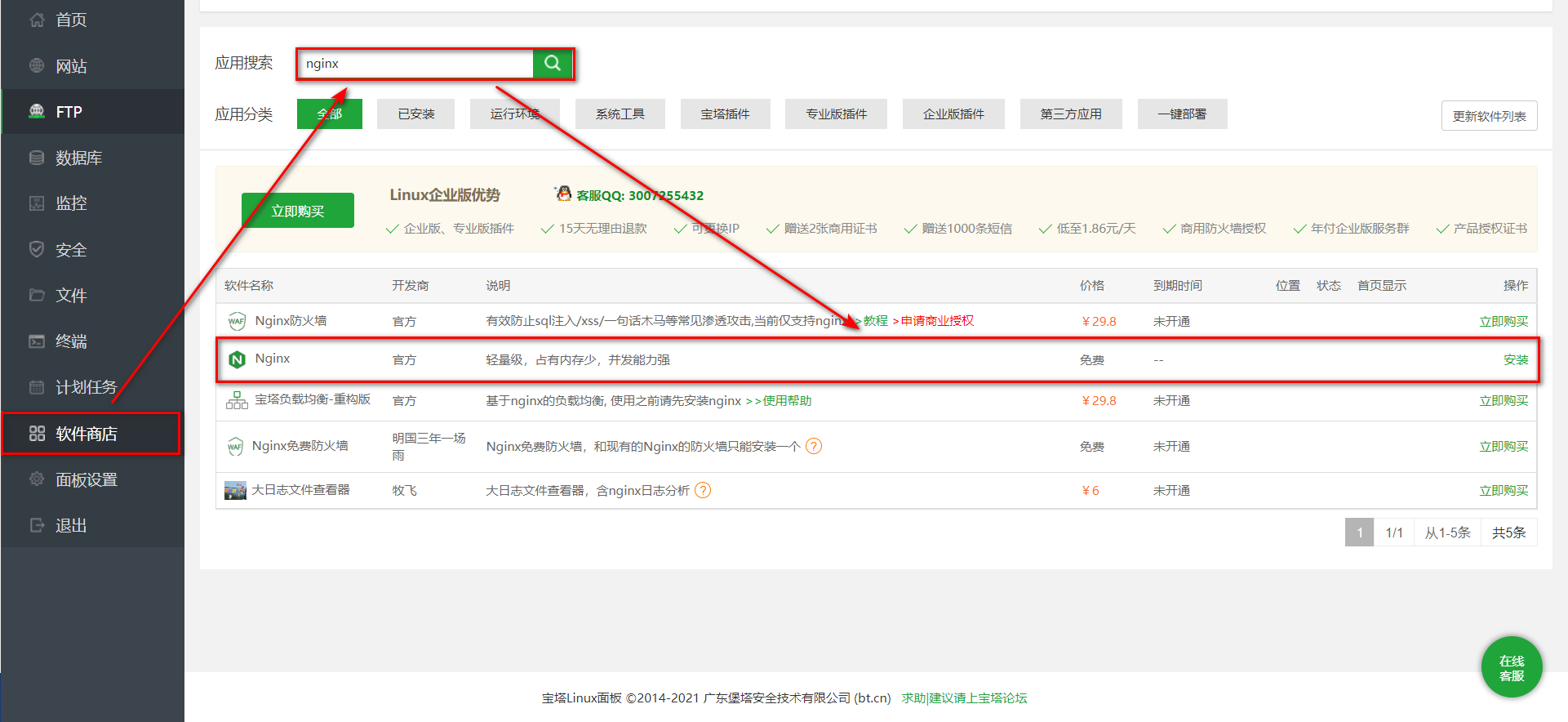Screen dimensions: 1568x722
Task: Click the globe icon beside 网站
Action: 37,65
